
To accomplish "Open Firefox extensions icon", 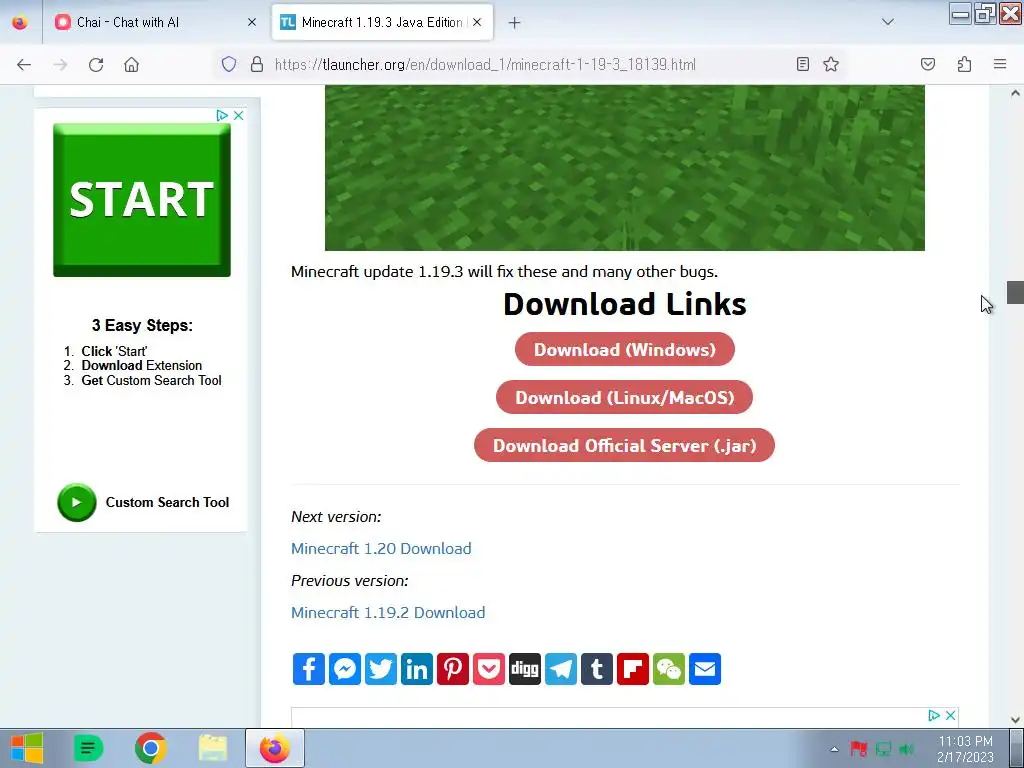I will (964, 64).
